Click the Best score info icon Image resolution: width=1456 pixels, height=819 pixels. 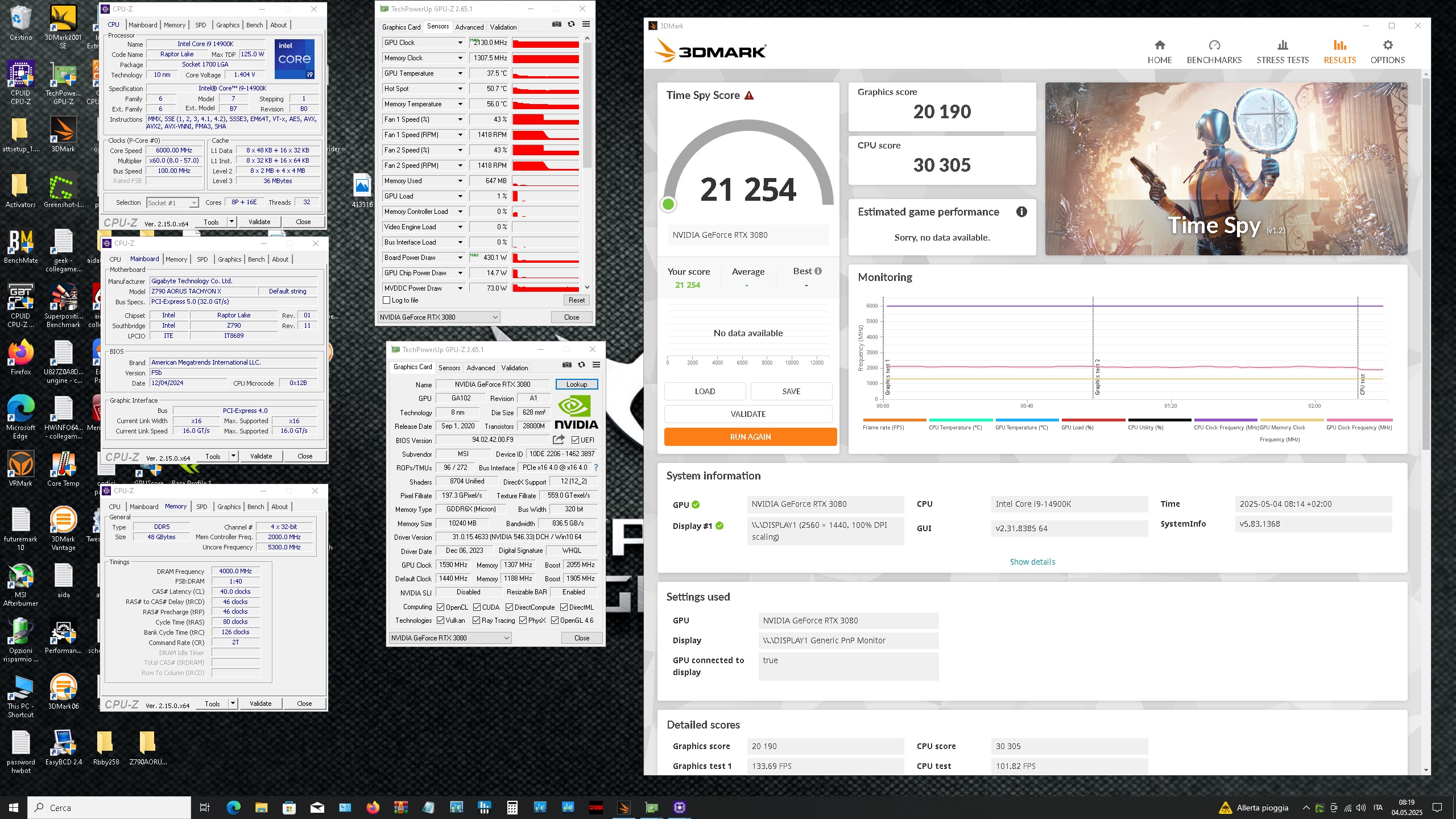click(818, 271)
